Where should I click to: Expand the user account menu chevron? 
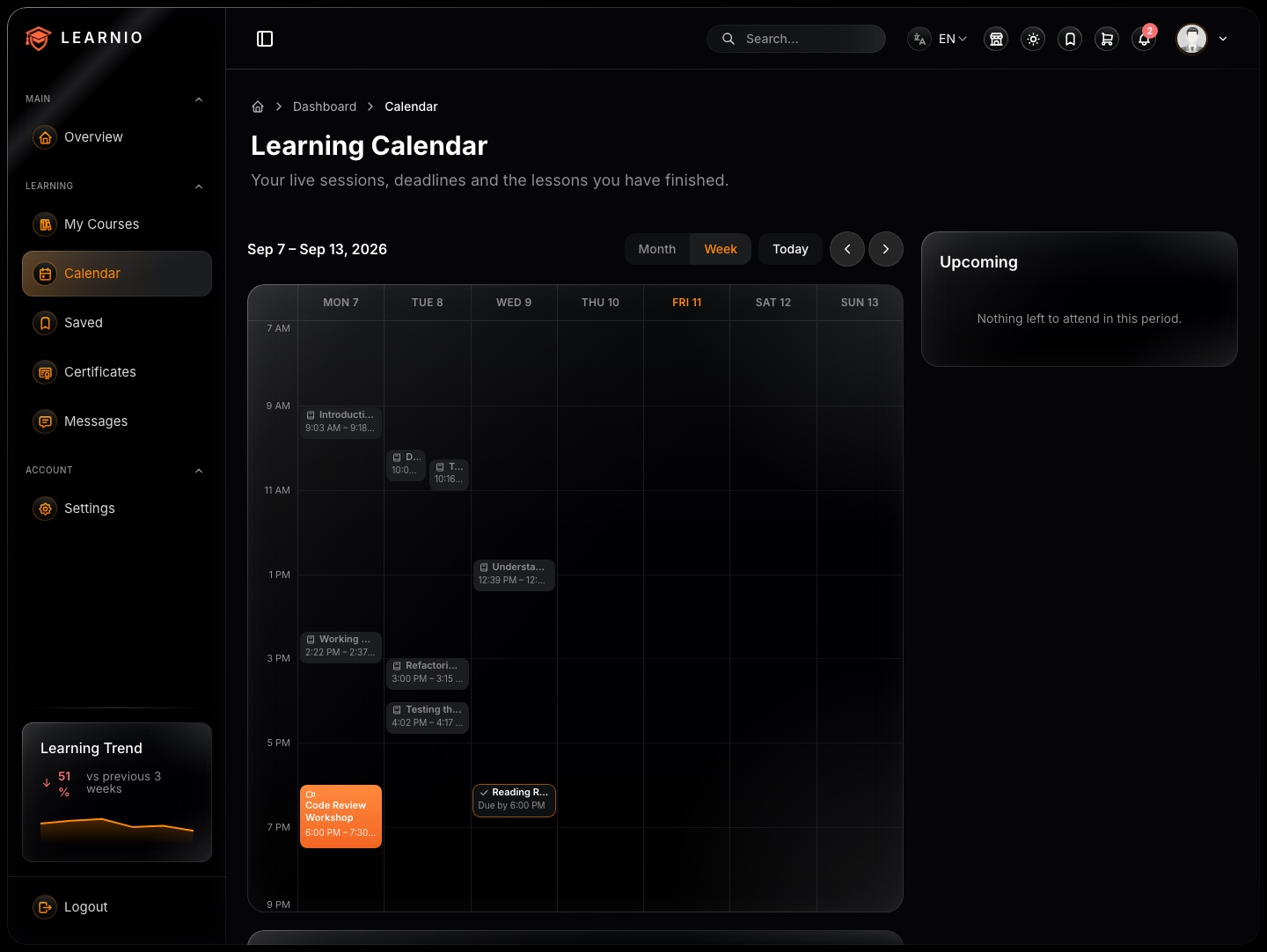click(x=1223, y=39)
